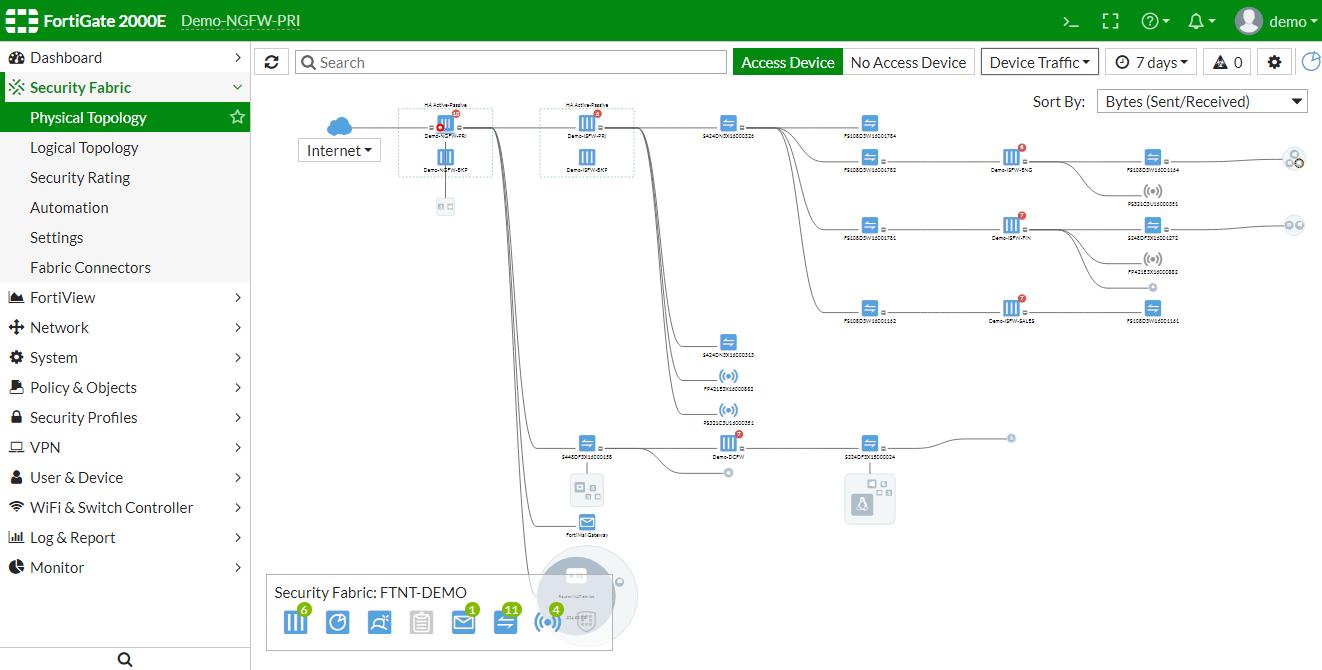Click FortiAnalyzer pie chart icon in Security Fabric legend

(x=337, y=622)
